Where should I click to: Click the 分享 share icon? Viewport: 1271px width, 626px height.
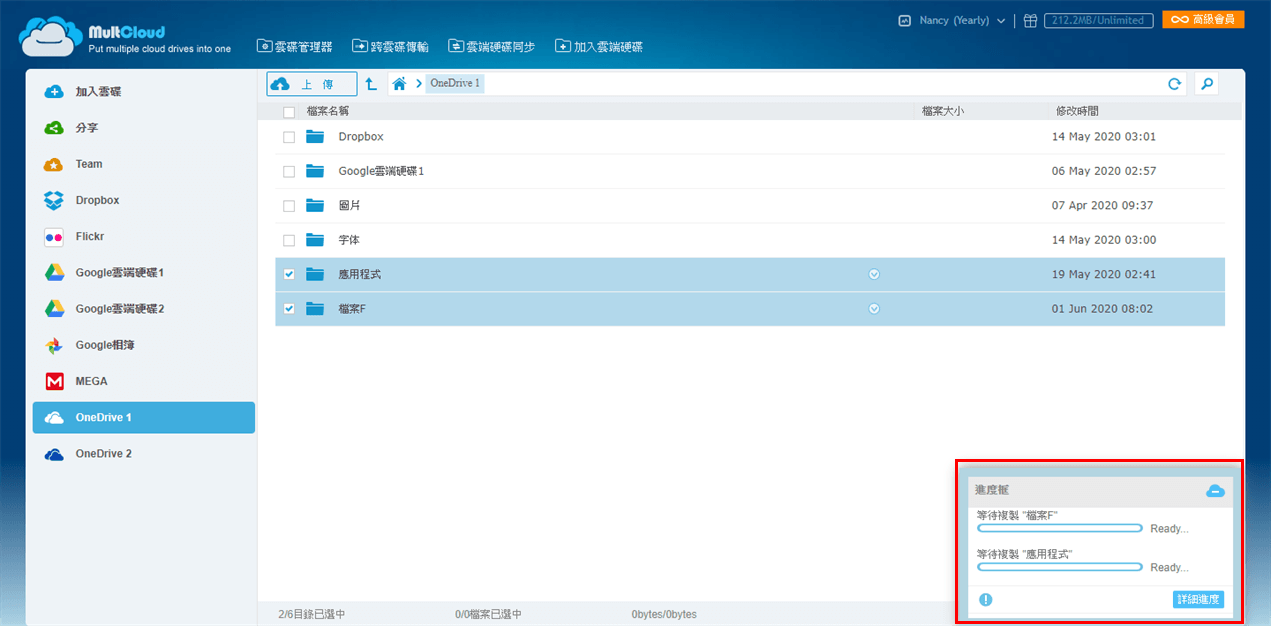[54, 128]
